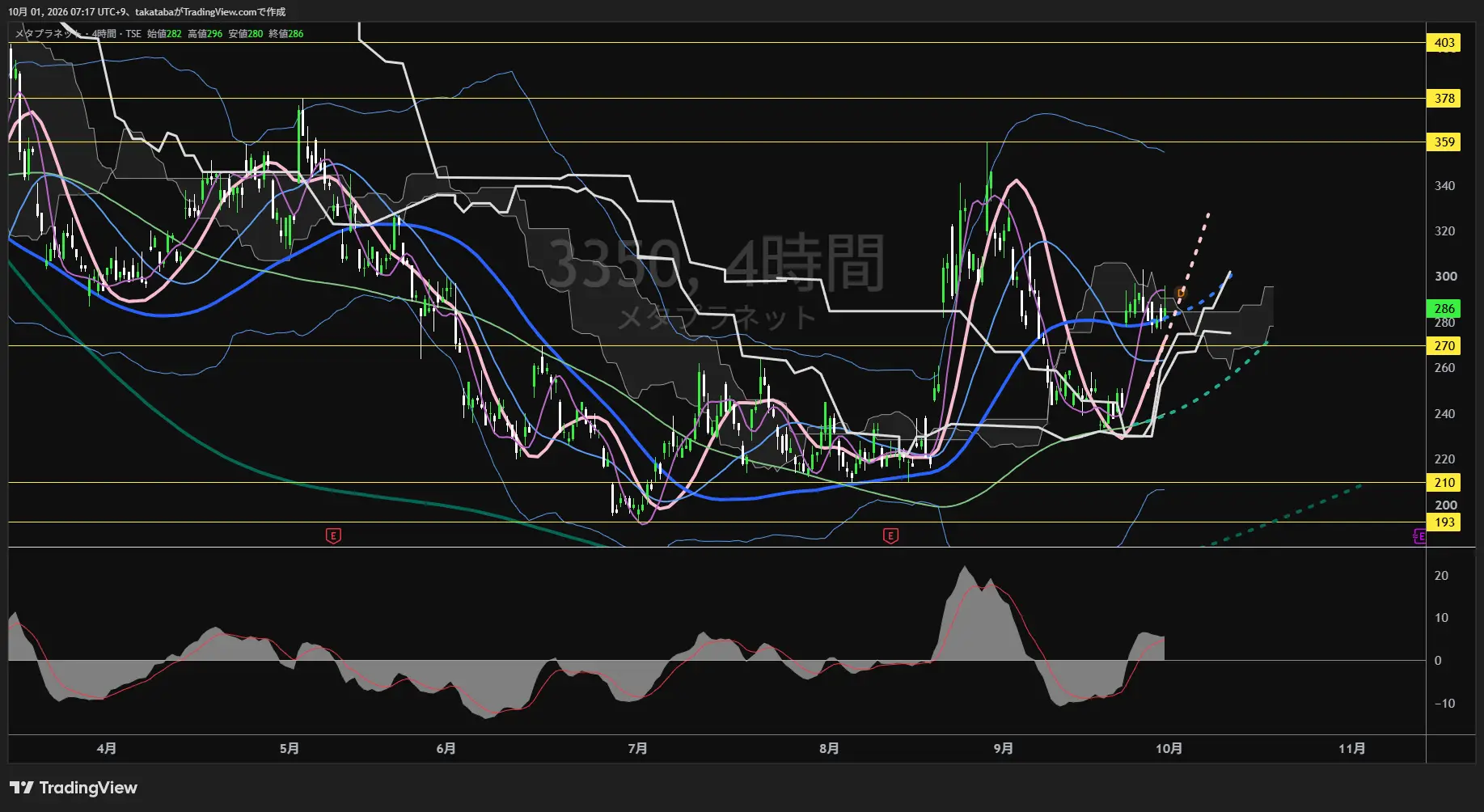Click the 240 price axis value
Screen dimensions: 1484x812
click(x=1444, y=414)
